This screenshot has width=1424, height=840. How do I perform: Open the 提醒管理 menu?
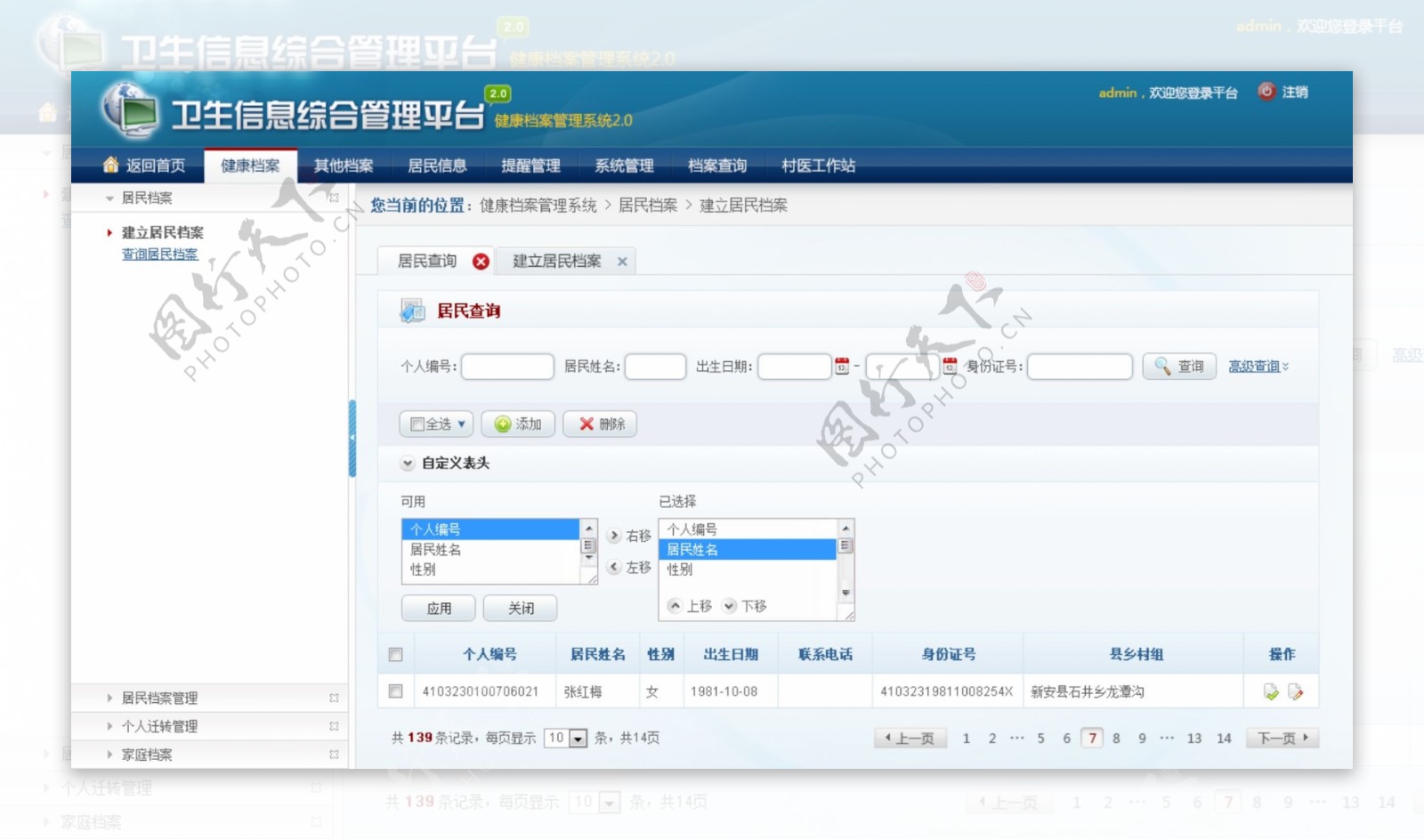tap(530, 166)
